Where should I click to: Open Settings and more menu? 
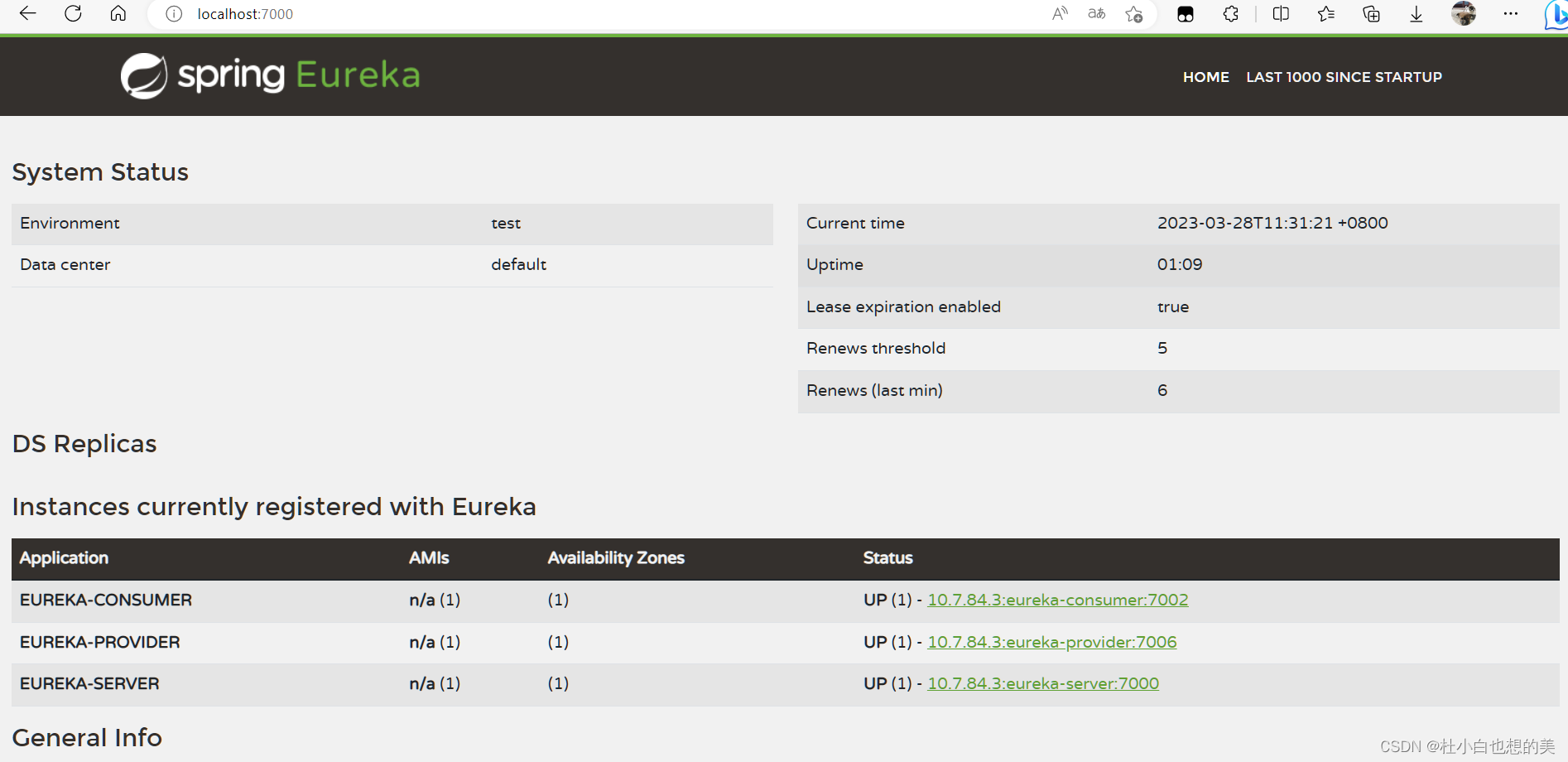1510,14
